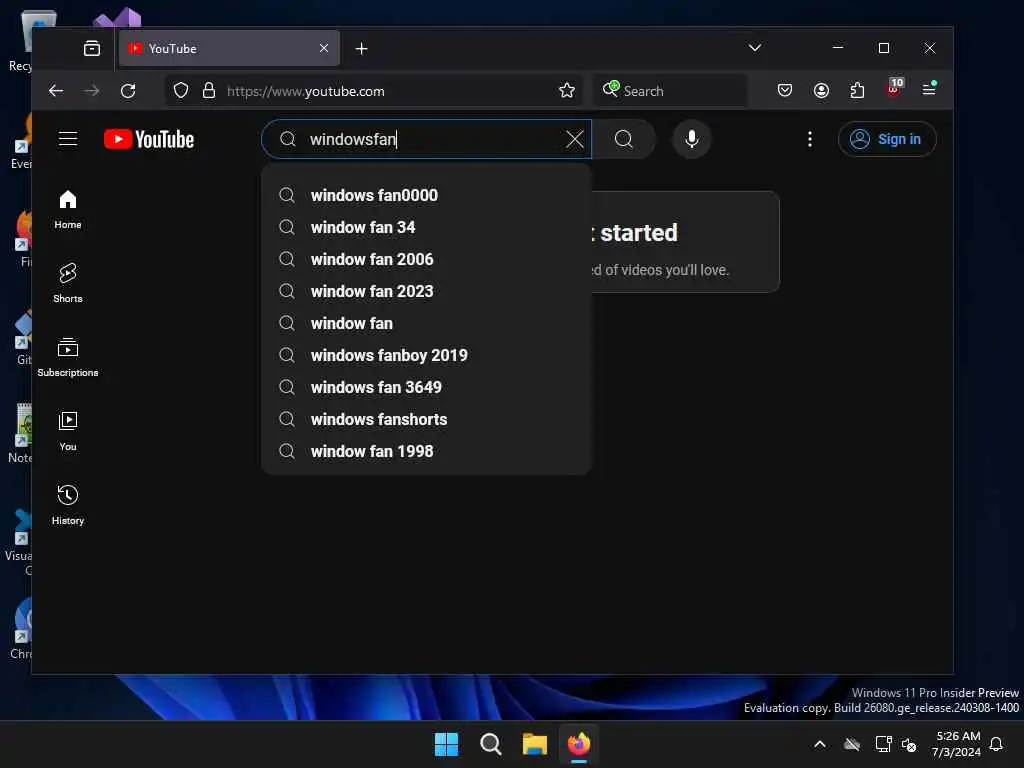Close the YouTube tab
The width and height of the screenshot is (1024, 768).
click(324, 48)
